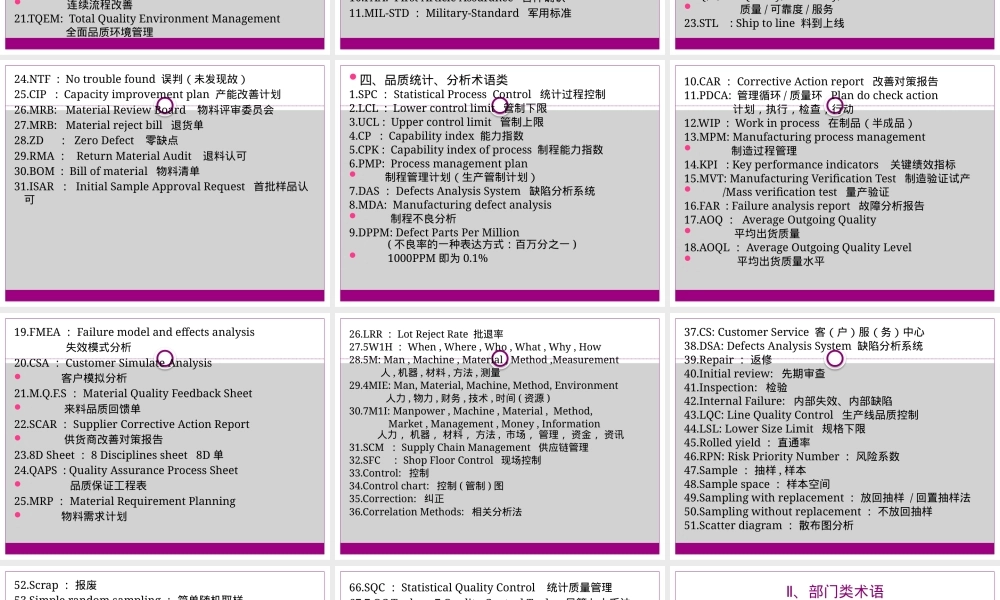Screen dimensions: 1000x600
Task: Click '13.MPM: Manufacturing process management'
Action: click(x=805, y=137)
